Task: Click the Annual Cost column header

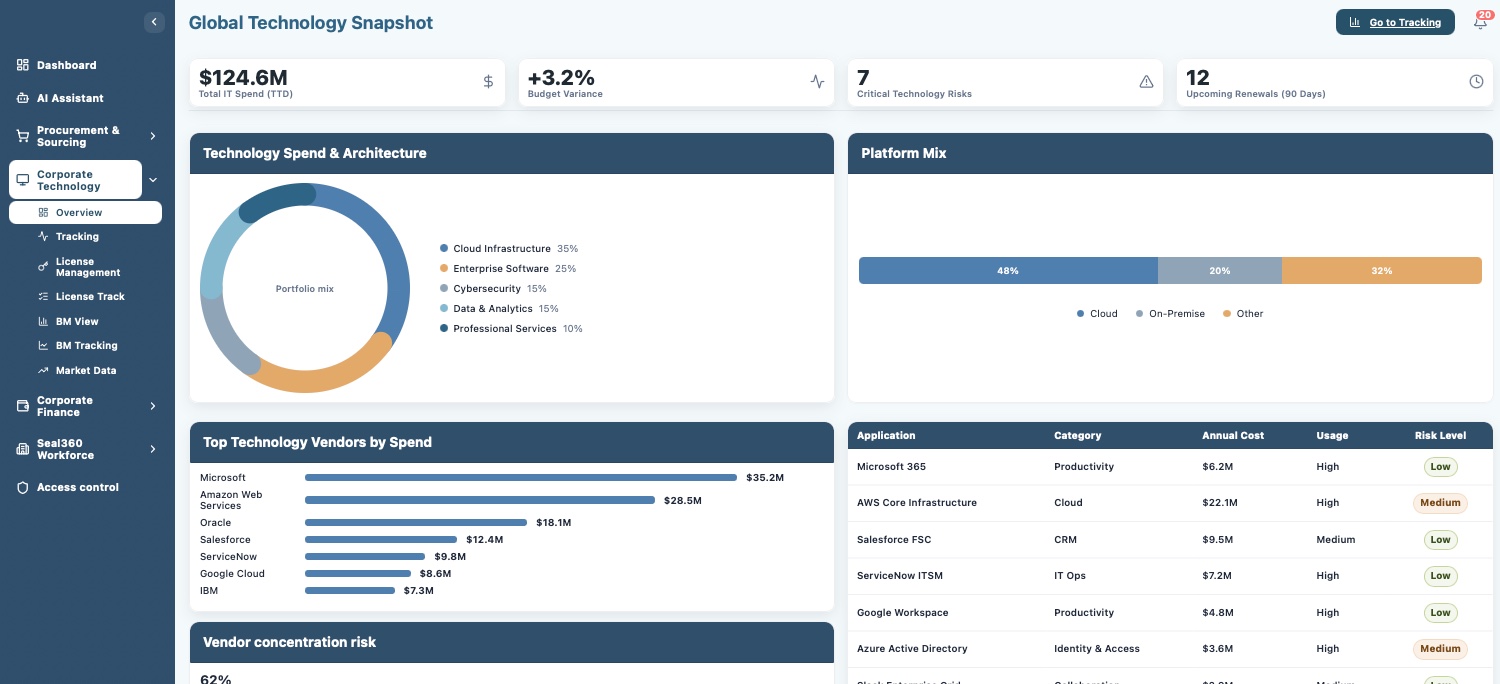Action: coord(1233,436)
